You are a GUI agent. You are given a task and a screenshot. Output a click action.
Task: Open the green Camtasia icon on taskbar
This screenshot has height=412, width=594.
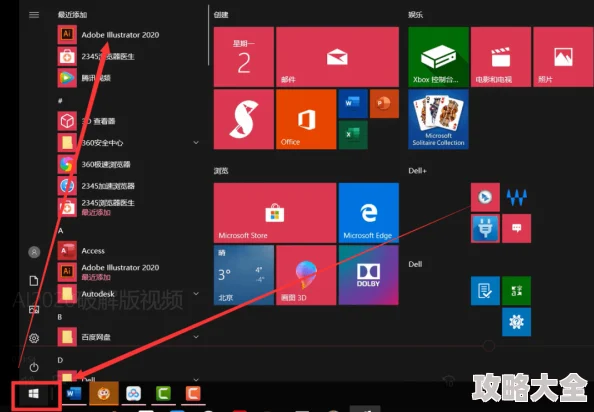click(x=163, y=394)
